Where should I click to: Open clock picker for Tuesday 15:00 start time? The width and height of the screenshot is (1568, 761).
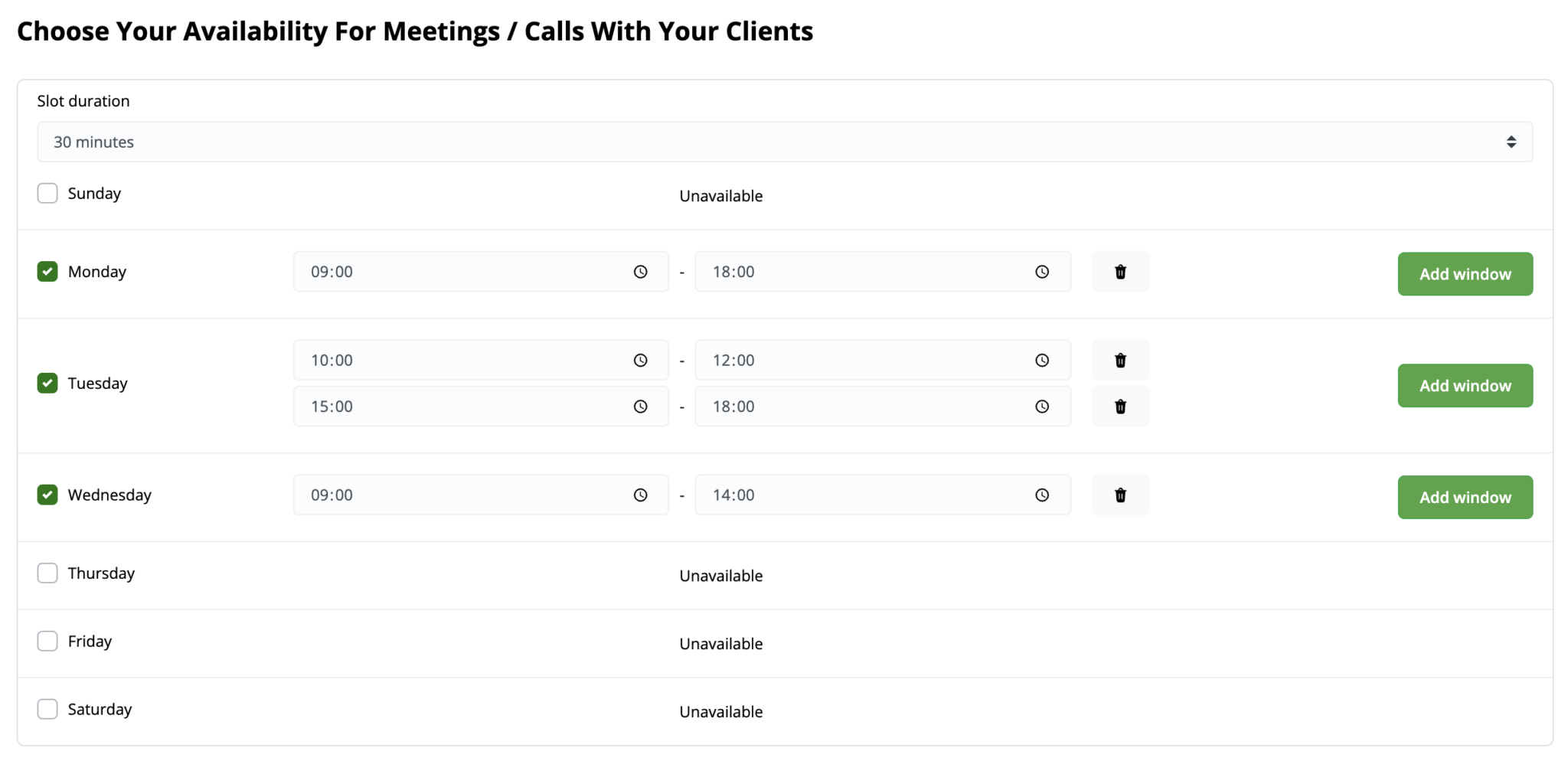coord(641,407)
